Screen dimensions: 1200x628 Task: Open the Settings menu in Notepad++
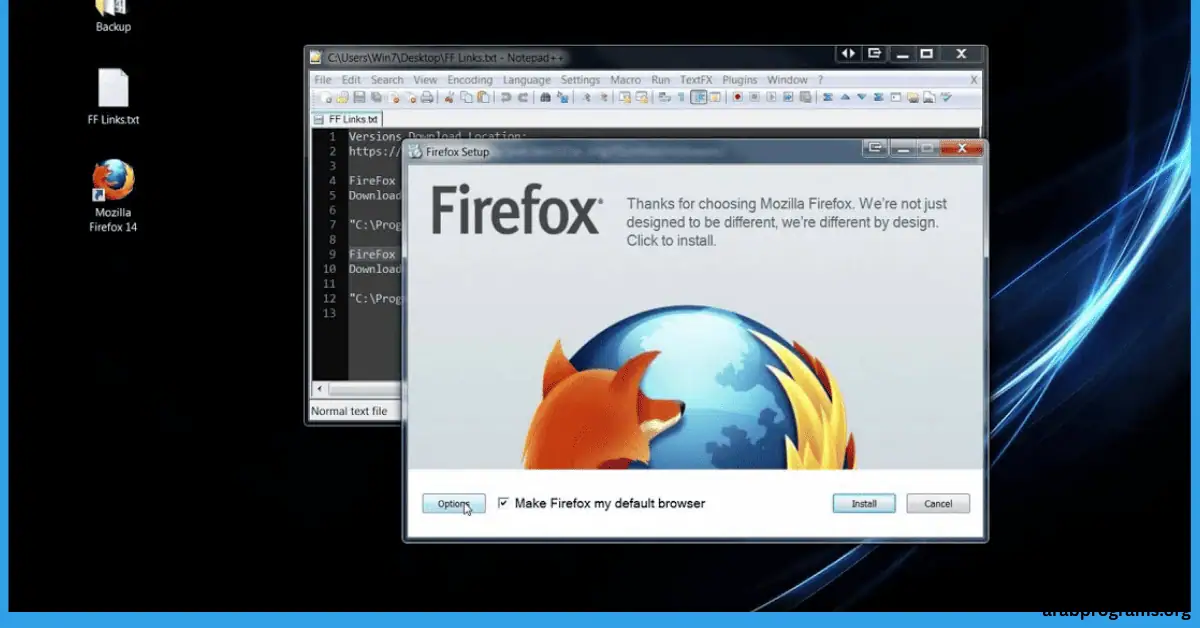pyautogui.click(x=580, y=80)
